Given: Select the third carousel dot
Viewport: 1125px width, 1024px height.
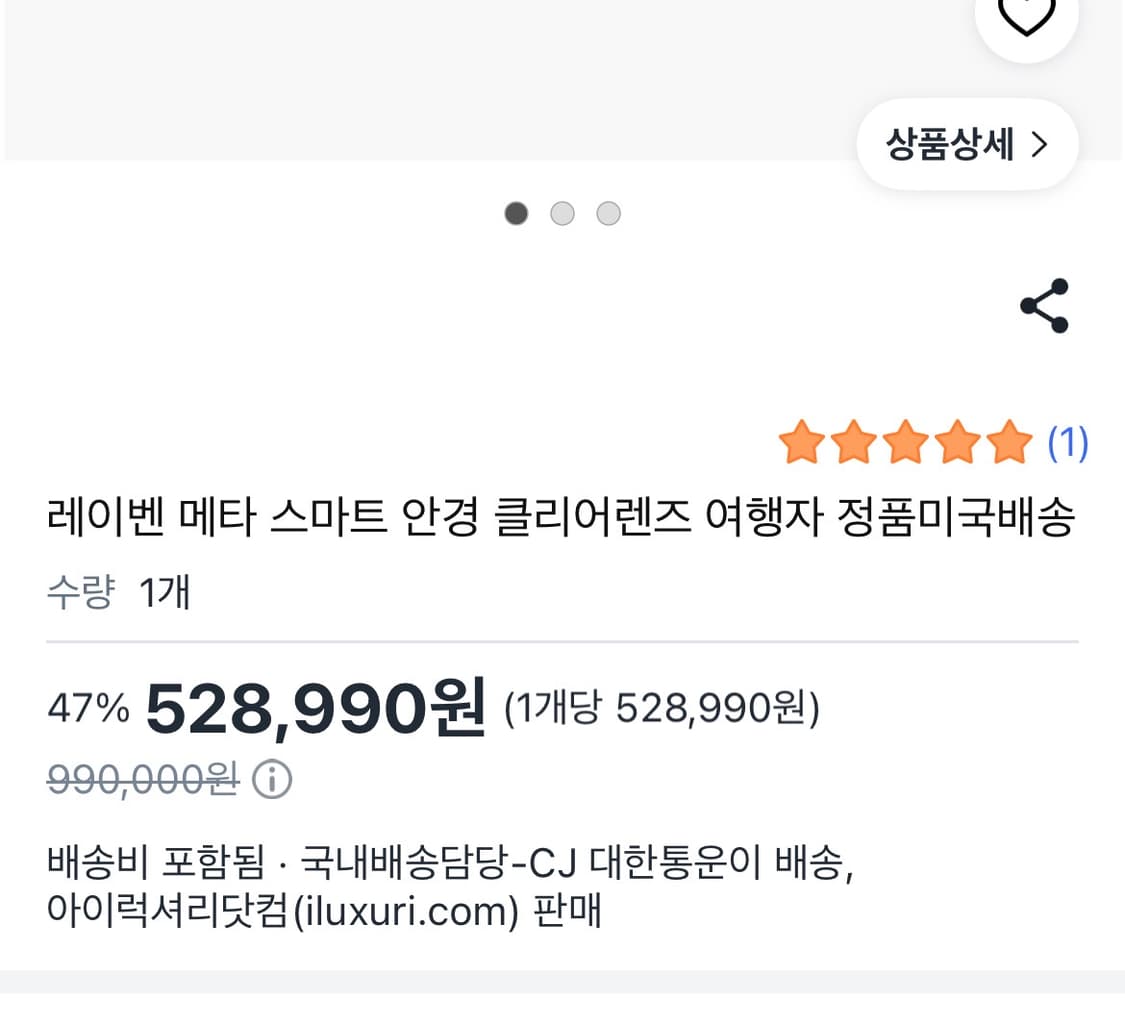Looking at the screenshot, I should (608, 213).
